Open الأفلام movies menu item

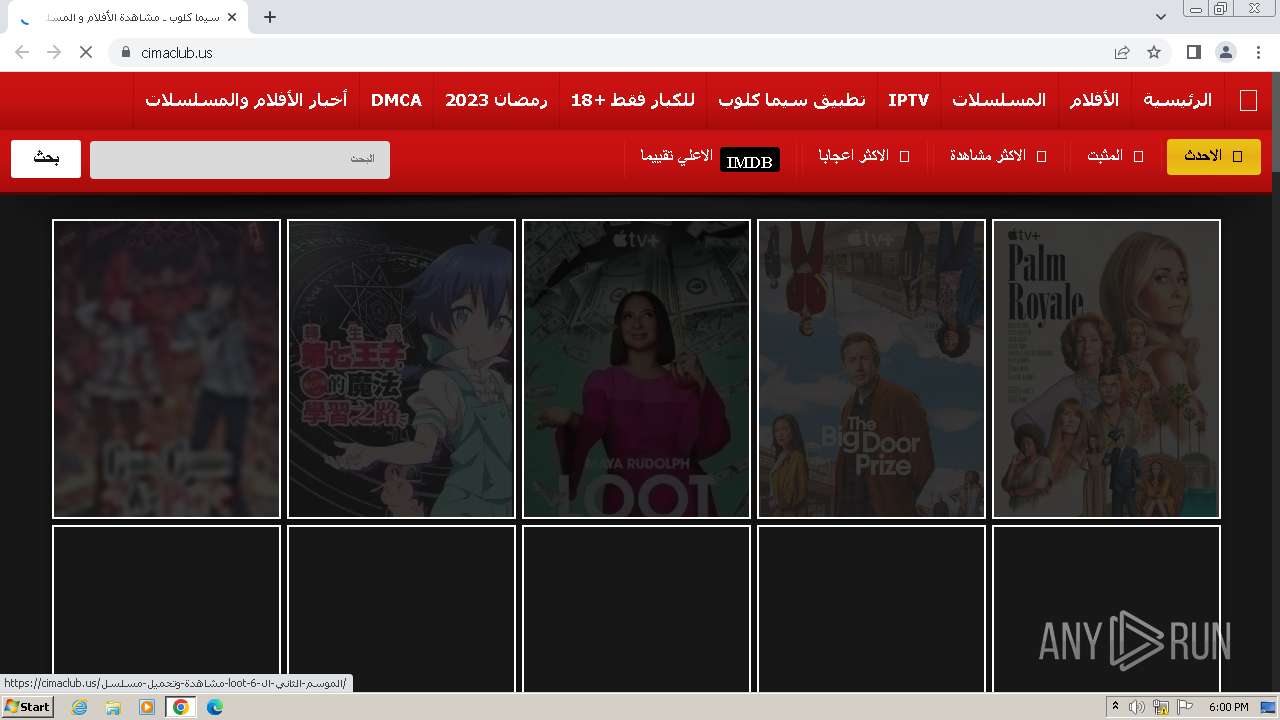click(1094, 100)
